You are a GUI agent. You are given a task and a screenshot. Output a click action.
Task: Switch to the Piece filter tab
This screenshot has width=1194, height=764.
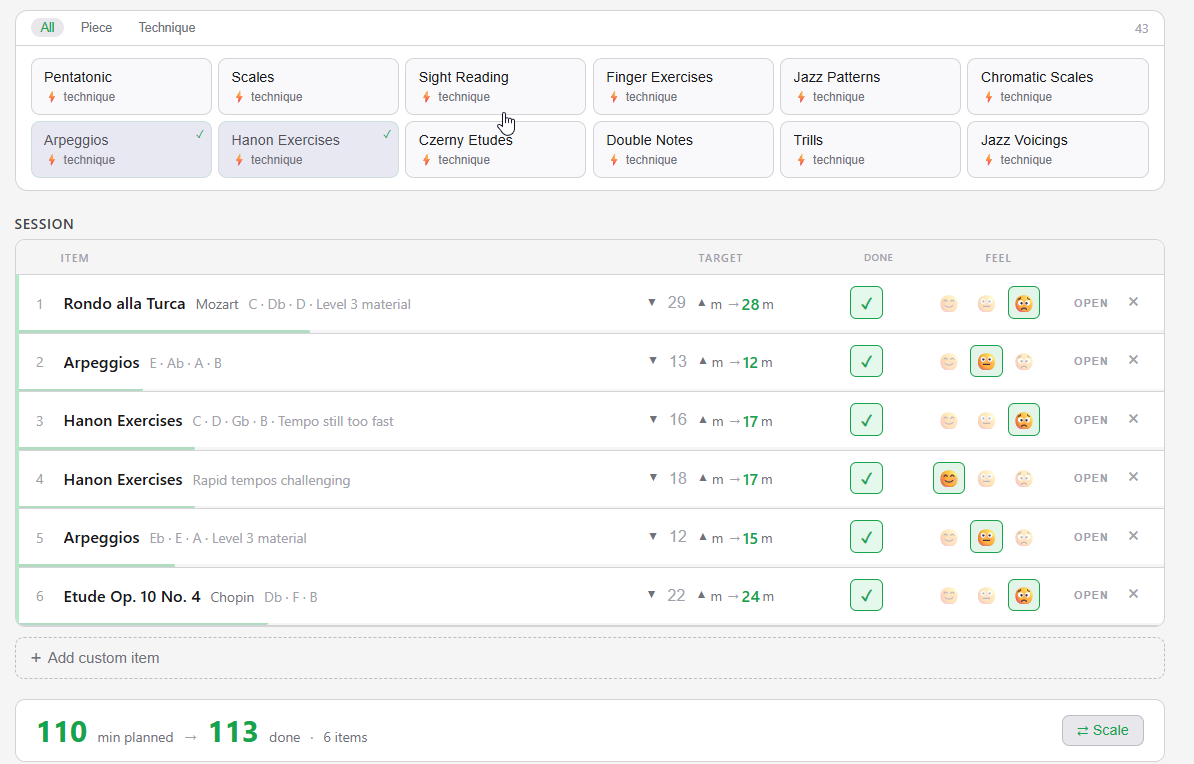(x=97, y=28)
